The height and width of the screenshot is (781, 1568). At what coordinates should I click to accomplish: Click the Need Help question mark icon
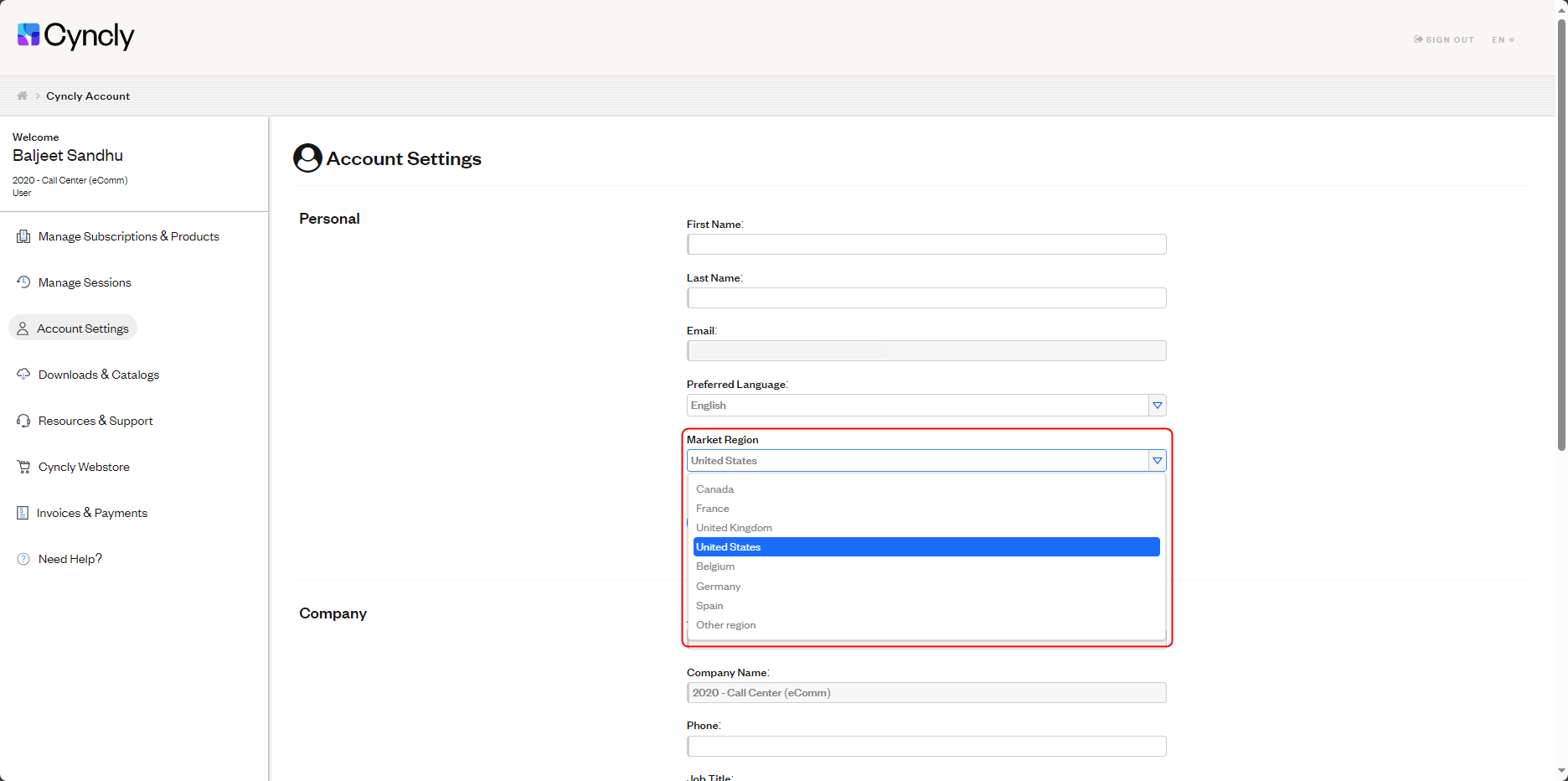pyautogui.click(x=23, y=559)
